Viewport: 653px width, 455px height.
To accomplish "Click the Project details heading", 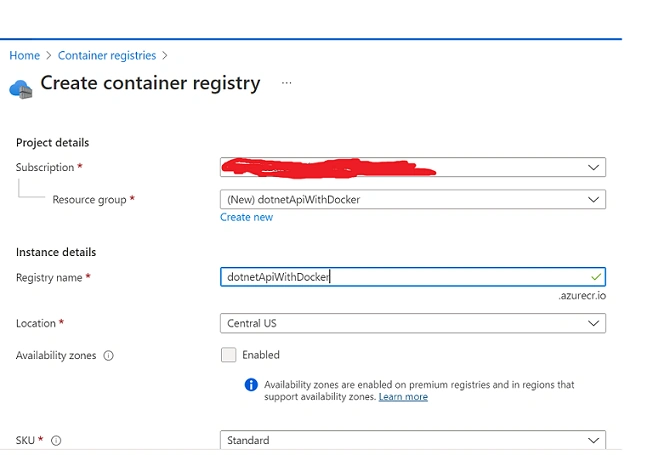I will [52, 143].
